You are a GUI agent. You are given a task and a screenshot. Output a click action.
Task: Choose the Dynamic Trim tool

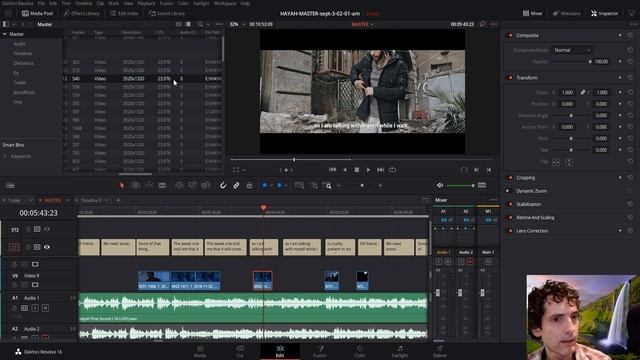point(149,185)
